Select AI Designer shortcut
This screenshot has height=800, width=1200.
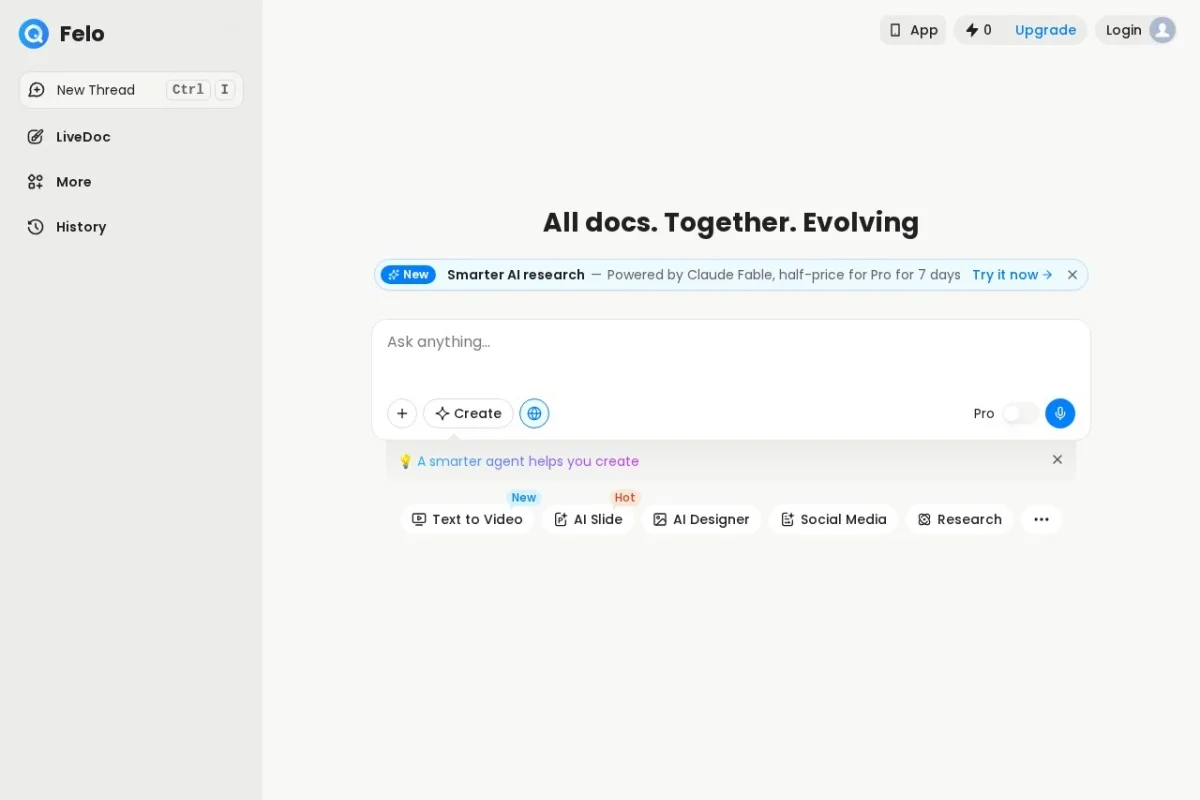701,520
